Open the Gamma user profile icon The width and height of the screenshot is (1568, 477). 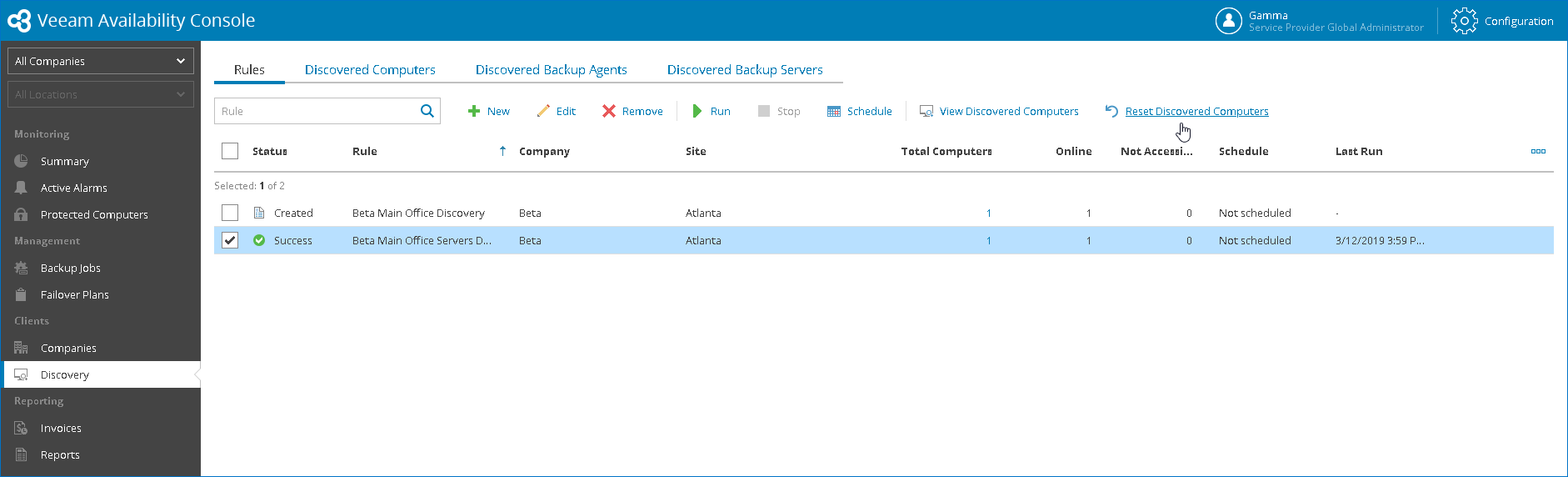pyautogui.click(x=1229, y=21)
